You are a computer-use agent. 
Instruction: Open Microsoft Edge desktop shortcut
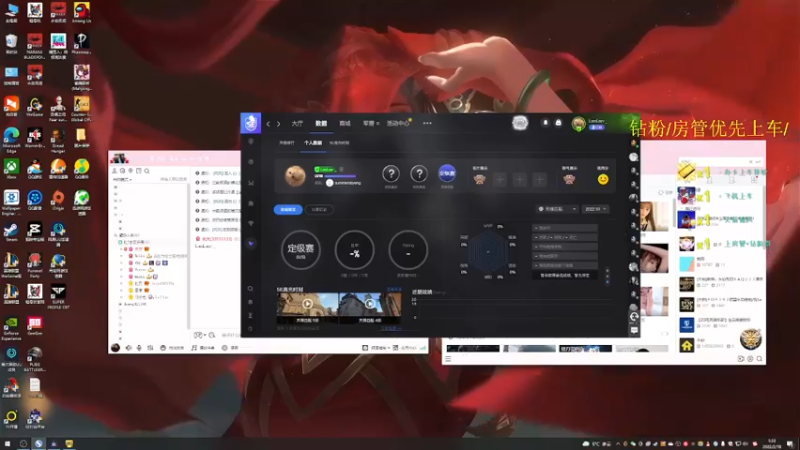(11, 139)
